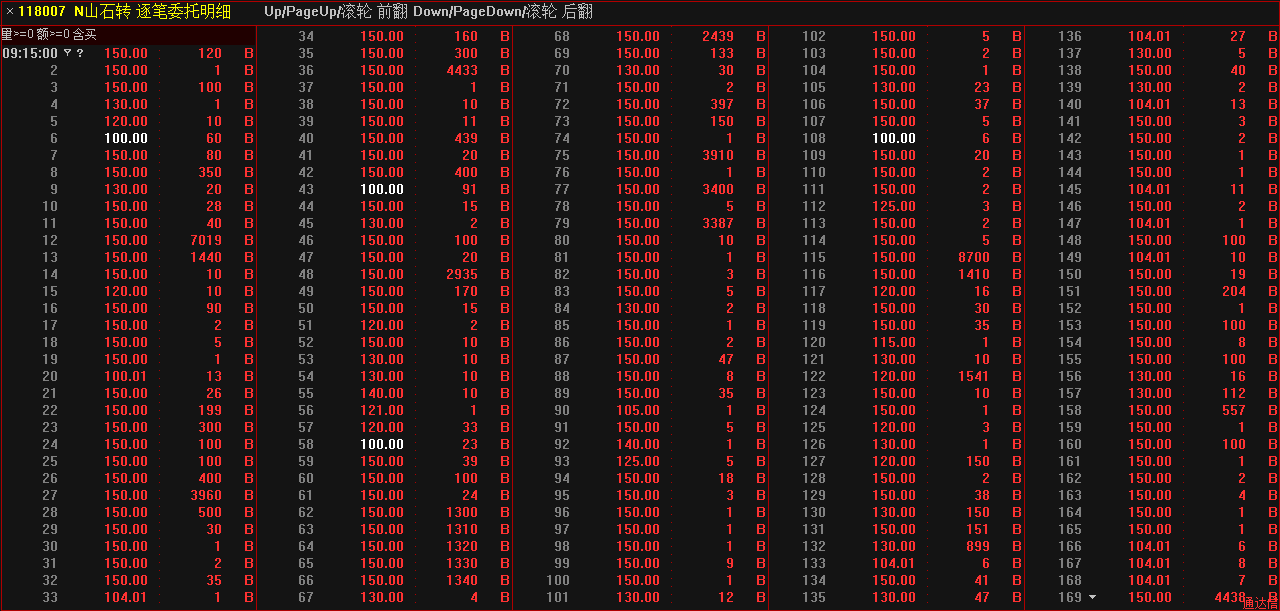The image size is (1280, 611).
Task: Select the quantity 2439 in row 68
Action: pos(718,36)
